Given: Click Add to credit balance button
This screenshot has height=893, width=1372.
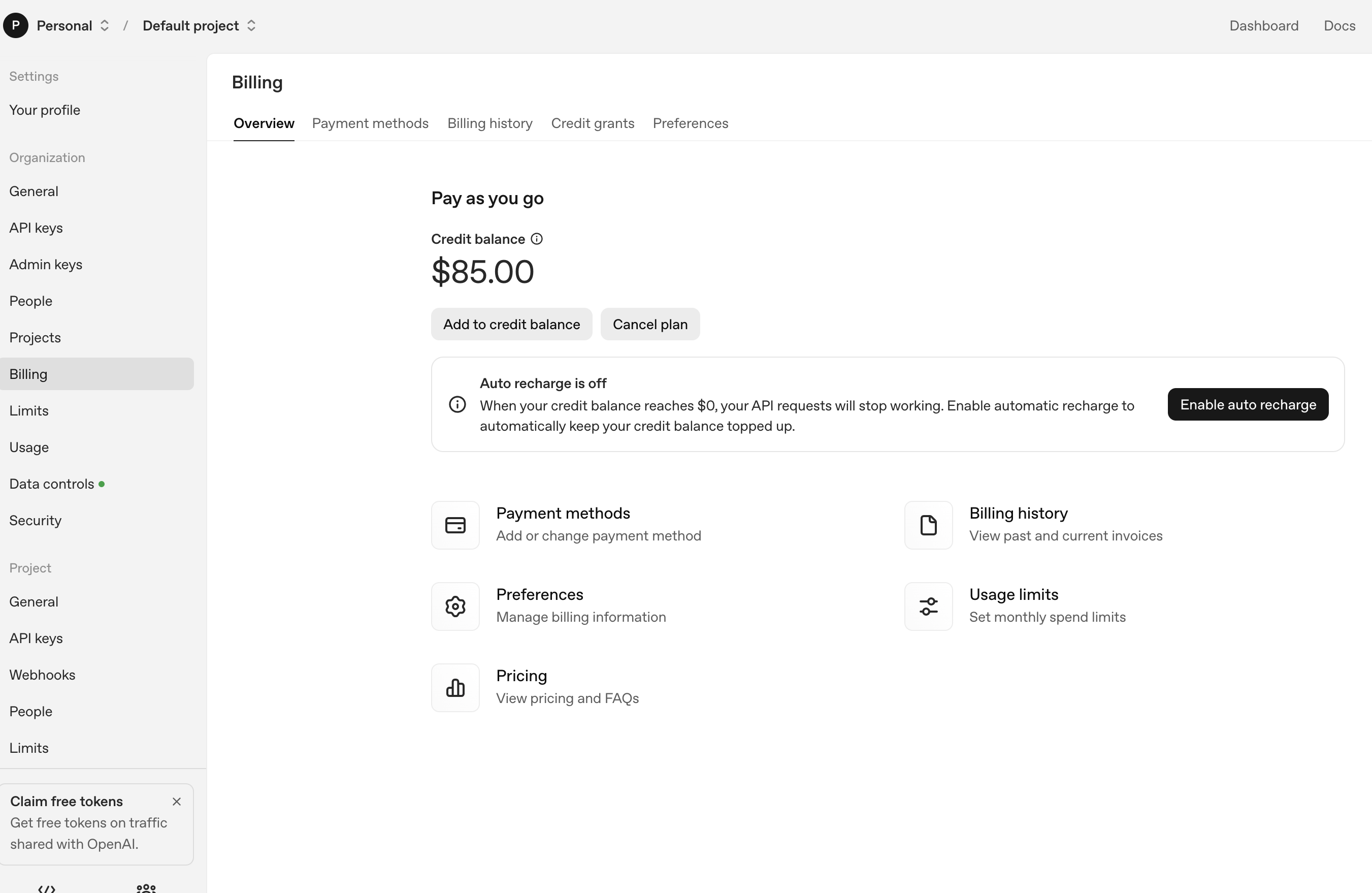Looking at the screenshot, I should click(511, 324).
